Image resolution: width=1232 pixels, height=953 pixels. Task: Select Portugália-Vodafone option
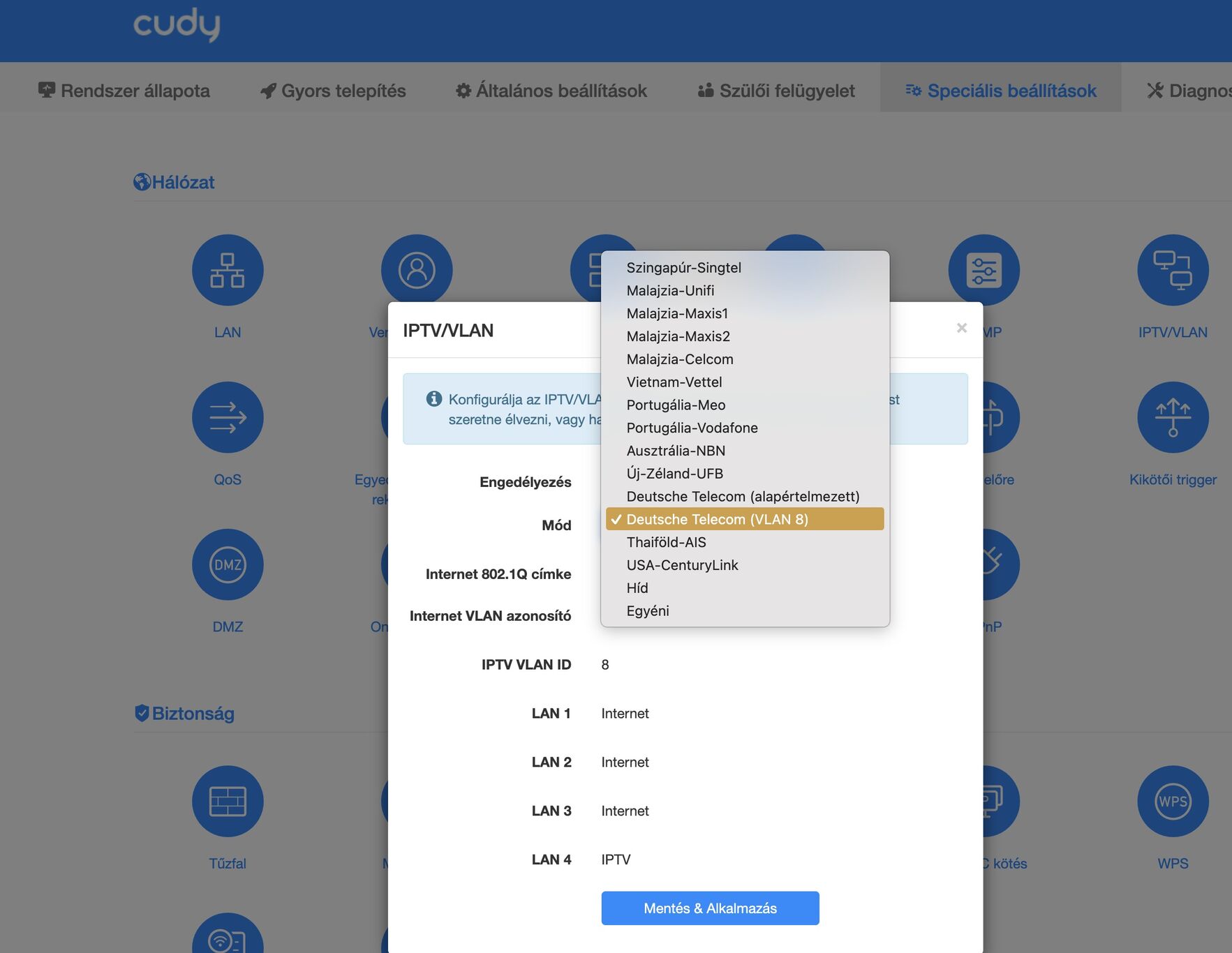(745, 428)
